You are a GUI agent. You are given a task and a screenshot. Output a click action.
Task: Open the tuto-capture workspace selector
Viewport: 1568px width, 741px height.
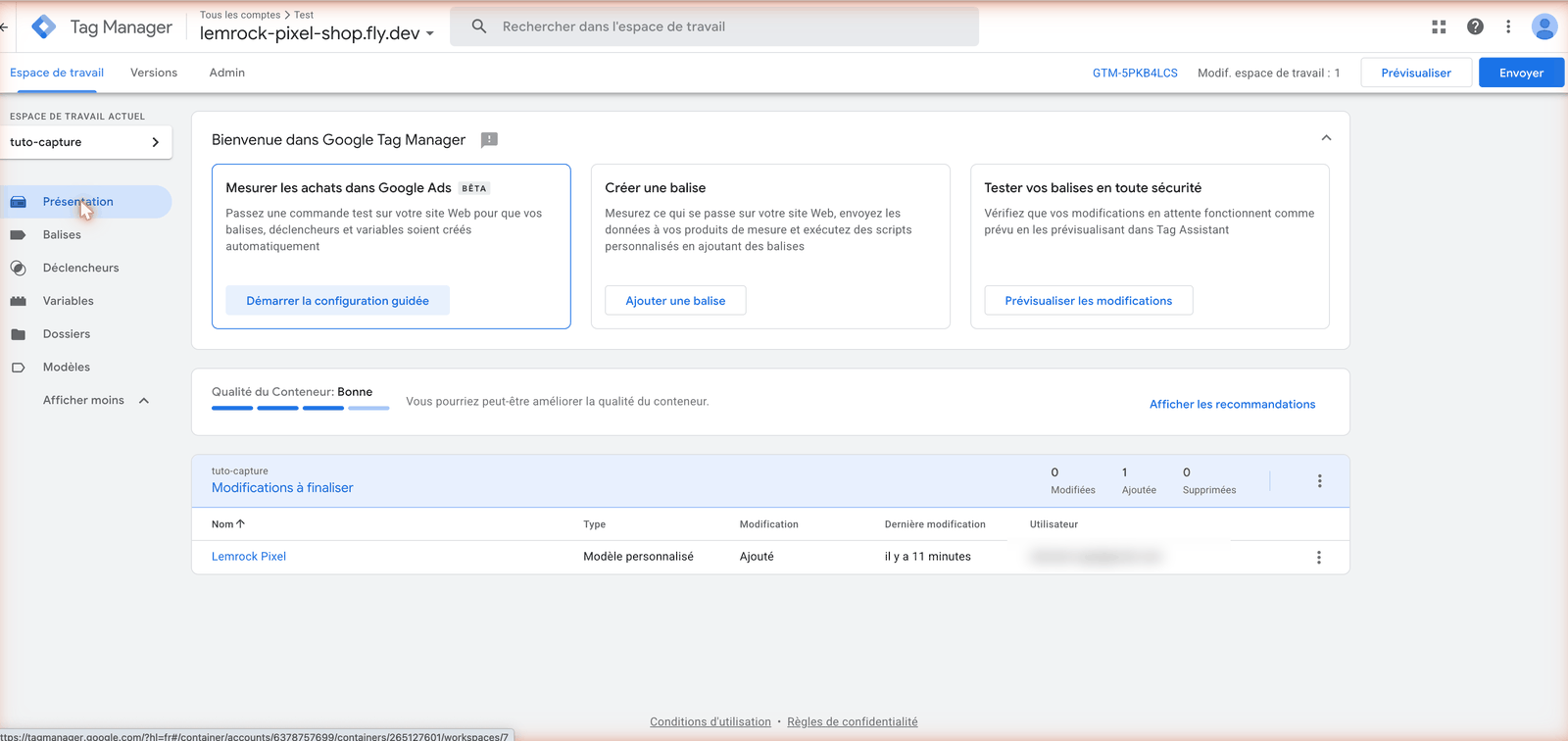(86, 142)
